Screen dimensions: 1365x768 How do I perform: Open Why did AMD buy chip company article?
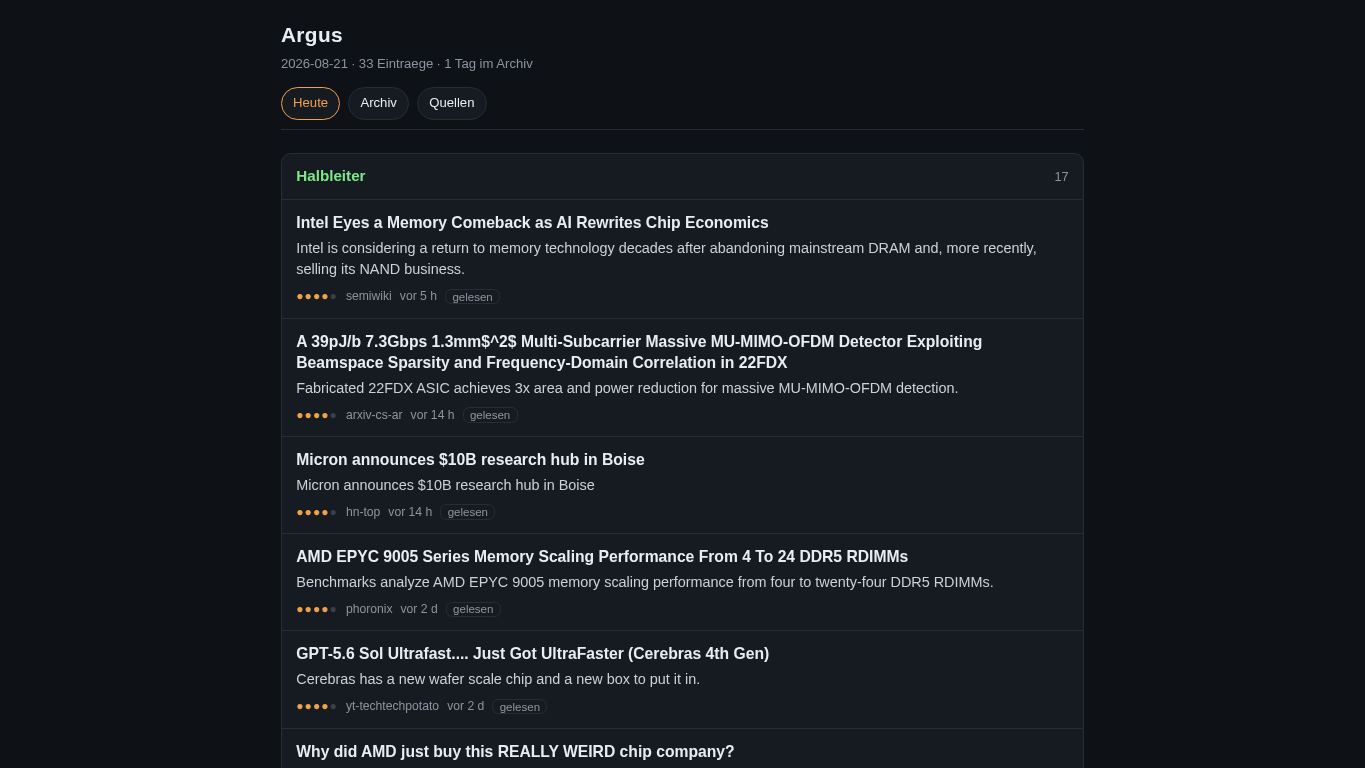tap(515, 752)
